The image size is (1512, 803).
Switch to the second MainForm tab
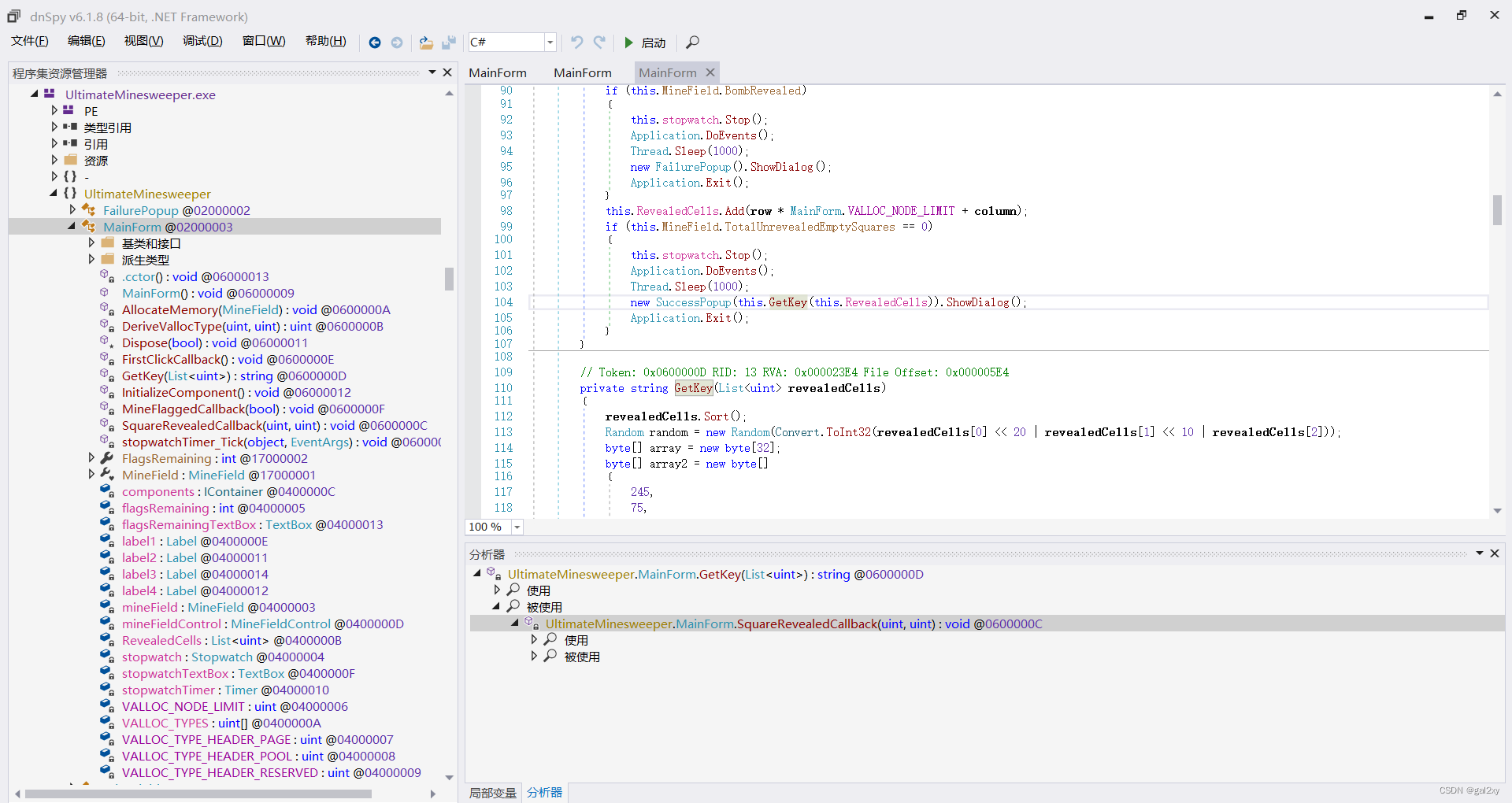tap(583, 72)
